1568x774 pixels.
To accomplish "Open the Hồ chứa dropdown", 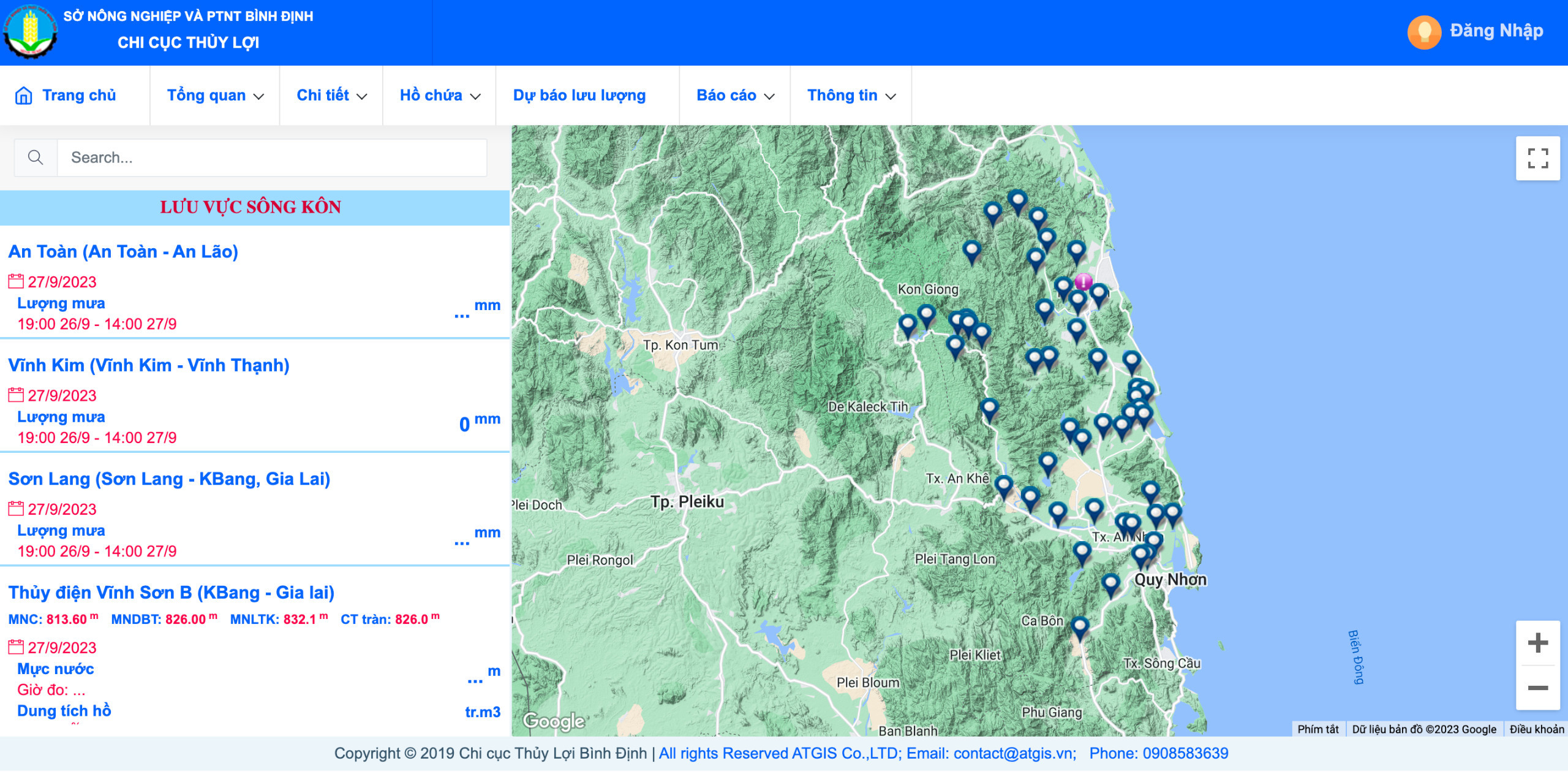I will click(x=439, y=96).
